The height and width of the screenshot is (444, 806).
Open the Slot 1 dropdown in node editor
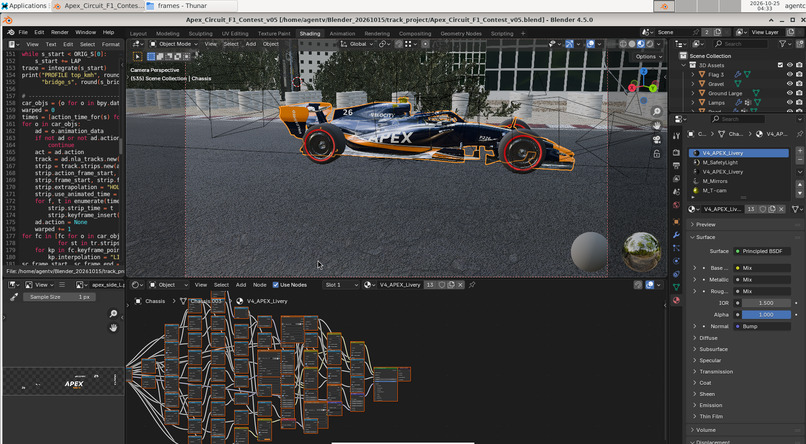(341, 285)
